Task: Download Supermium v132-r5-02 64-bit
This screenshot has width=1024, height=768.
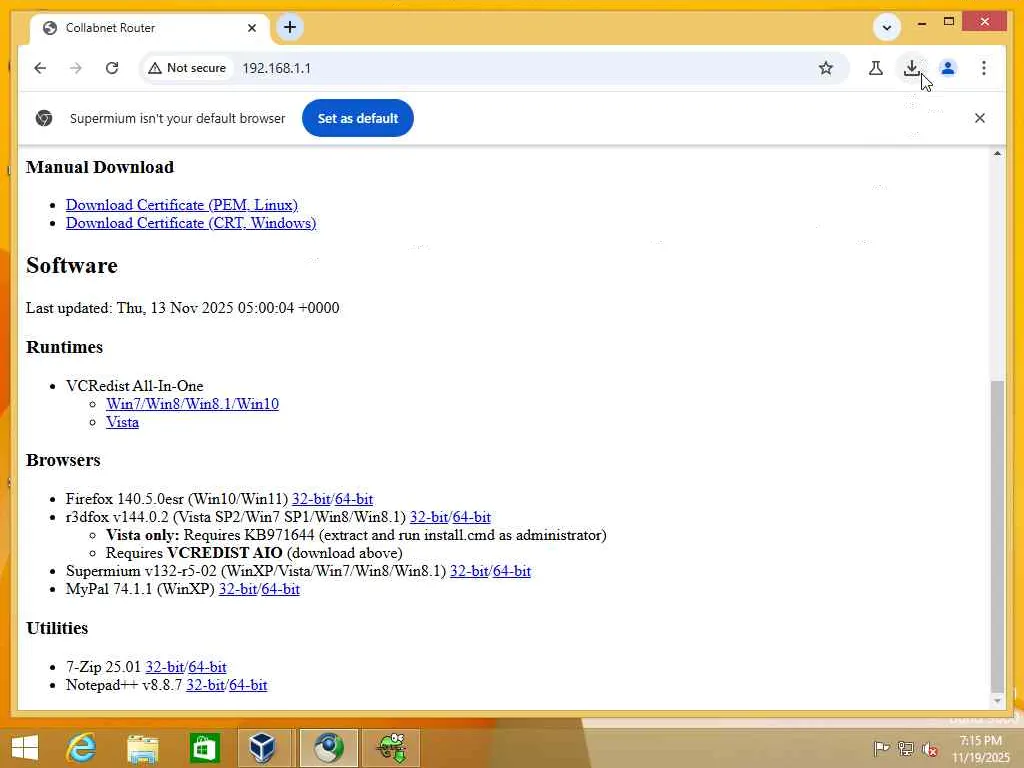Action: [x=511, y=571]
